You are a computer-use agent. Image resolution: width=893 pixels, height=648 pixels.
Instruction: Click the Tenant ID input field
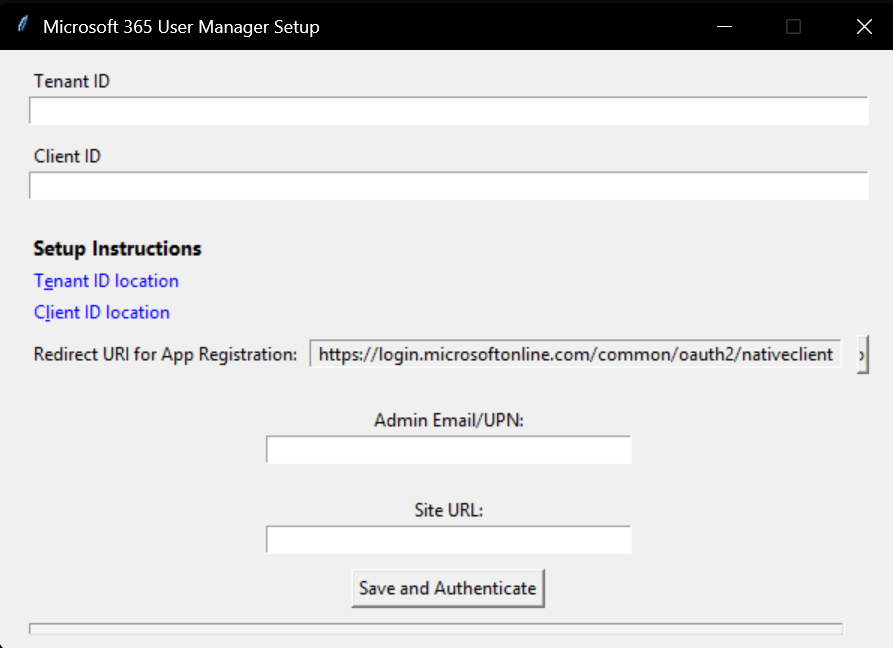point(449,110)
